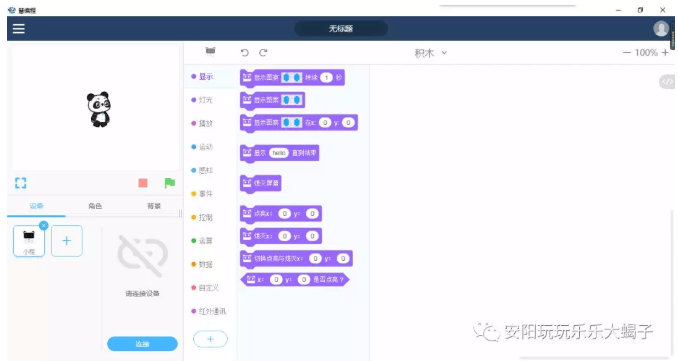Open the code view toggle icon
This screenshot has height=361, width=678.
(x=667, y=81)
